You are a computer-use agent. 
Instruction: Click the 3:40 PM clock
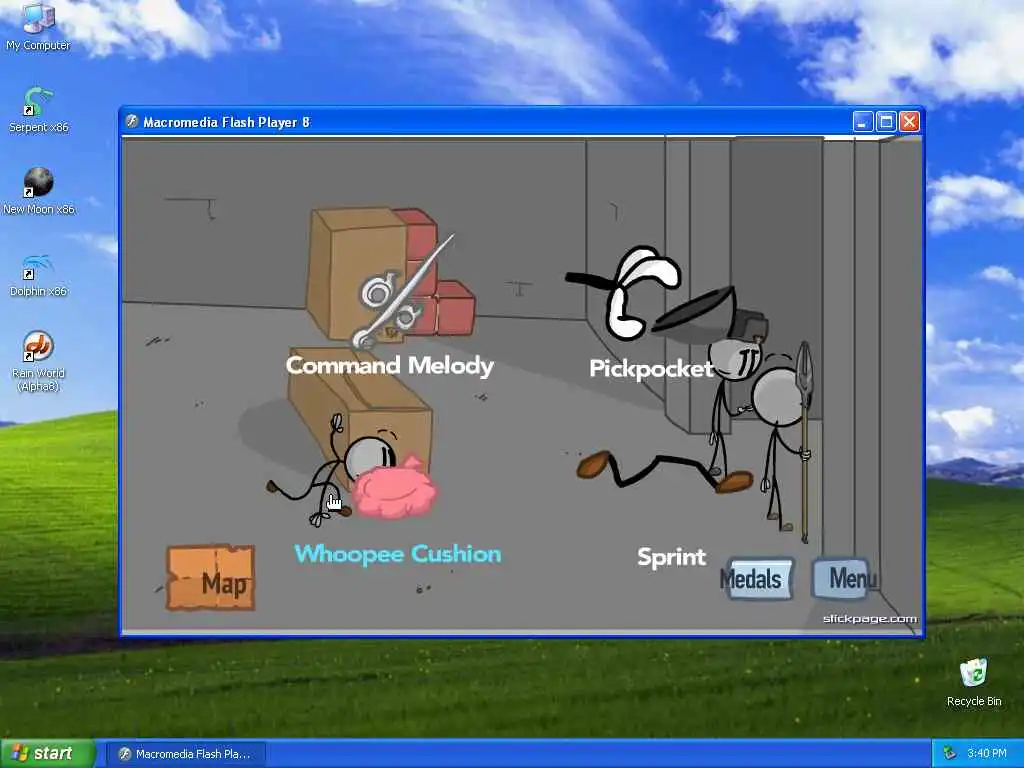pos(987,754)
